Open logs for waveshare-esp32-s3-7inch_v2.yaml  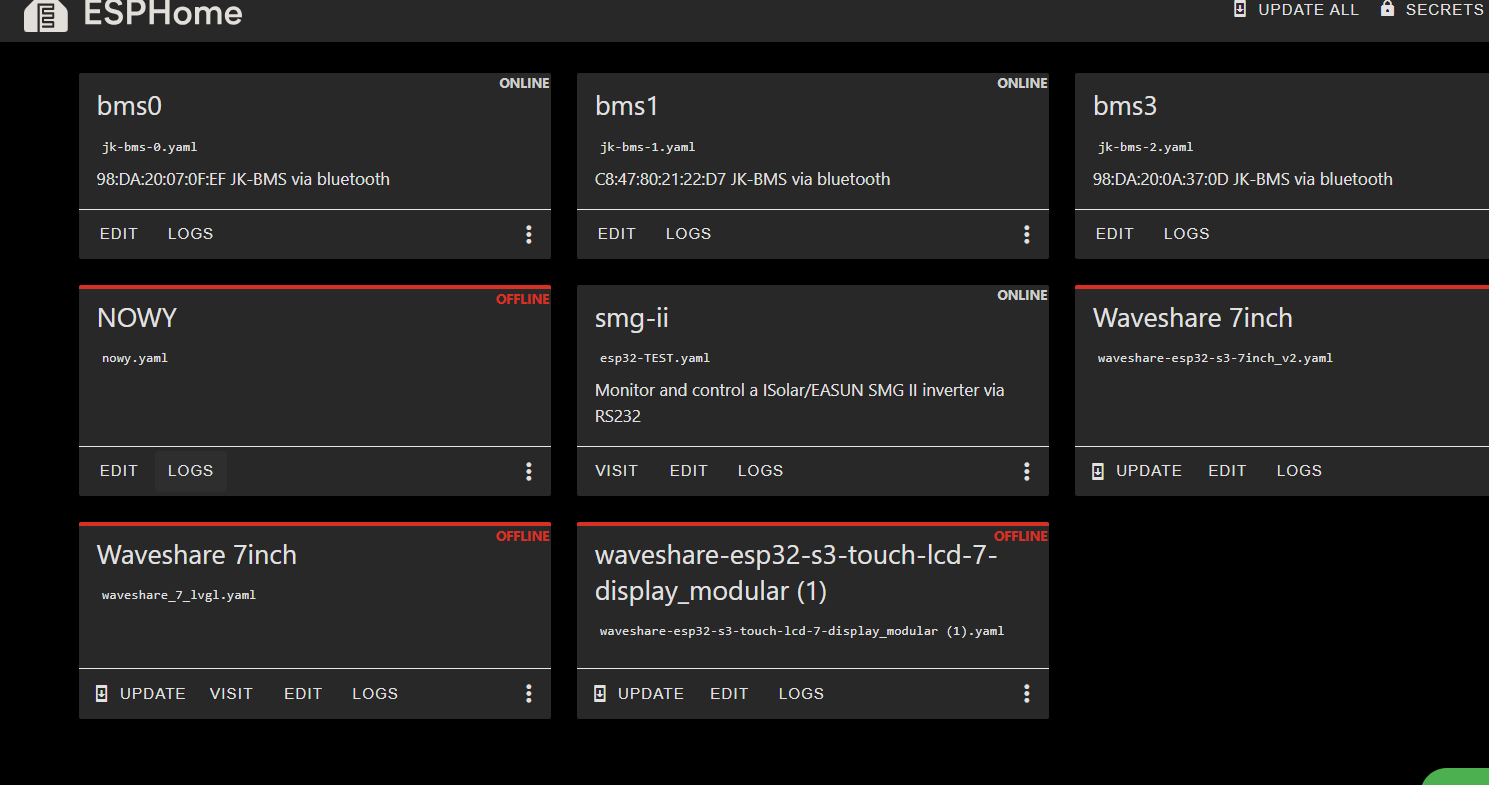1300,471
